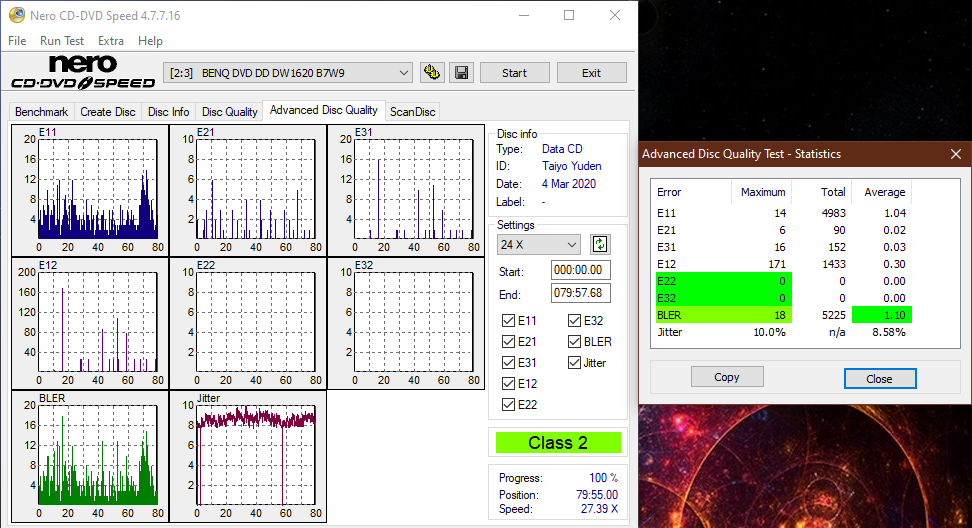Select the Advanced Disc Quality tab
Screen dimensions: 972x528
(324, 110)
